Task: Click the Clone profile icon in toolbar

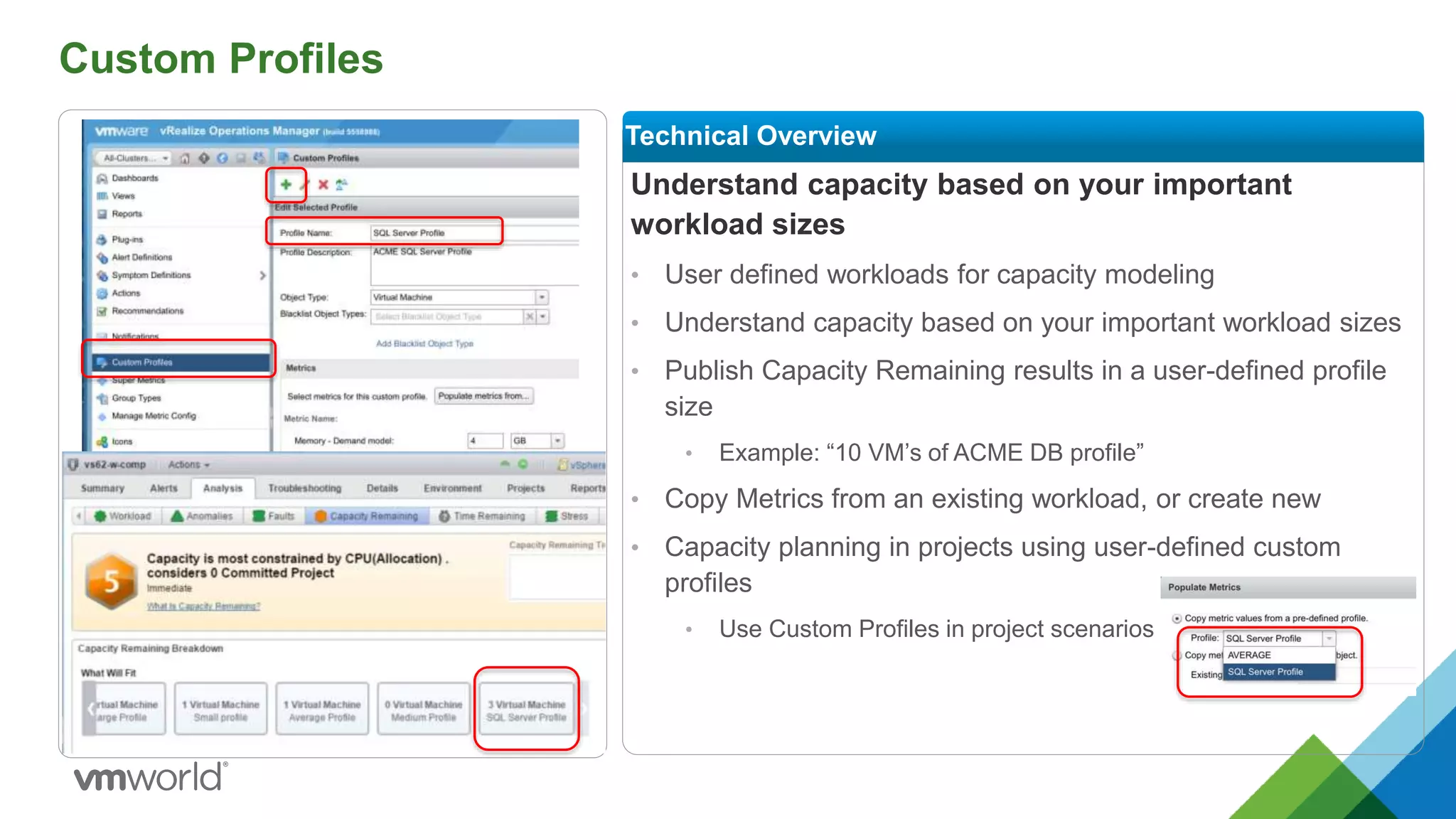Action: (x=341, y=185)
